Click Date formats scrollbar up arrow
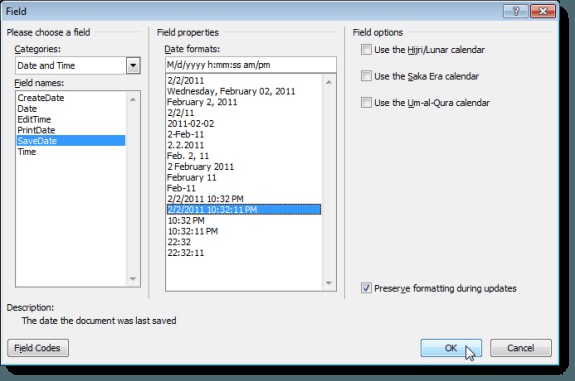Screen dimensions: 575x381 click(329, 82)
